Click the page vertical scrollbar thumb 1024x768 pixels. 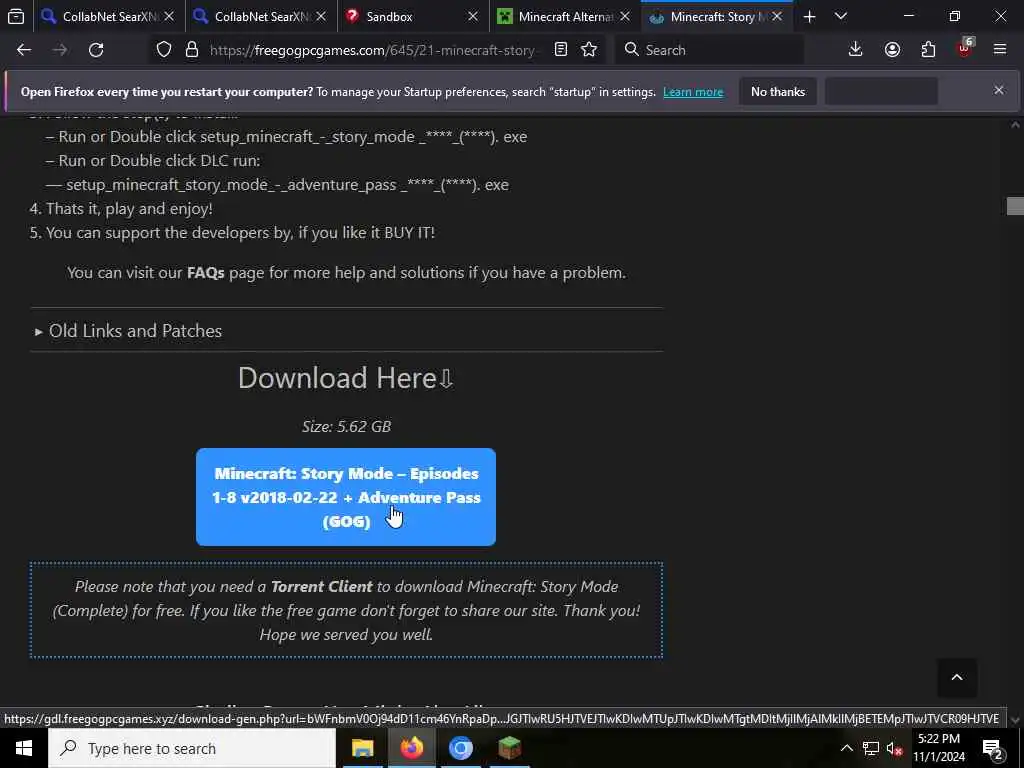pyautogui.click(x=1015, y=206)
